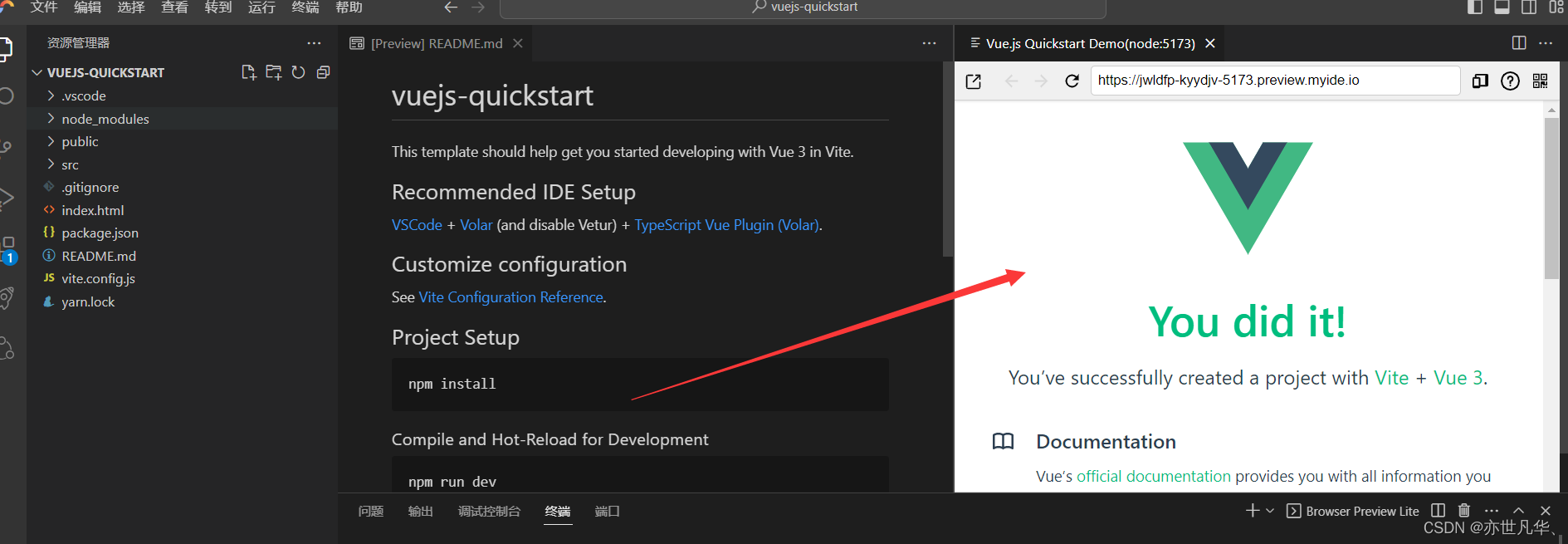Open customize layout icon in title bar

(x=1556, y=7)
